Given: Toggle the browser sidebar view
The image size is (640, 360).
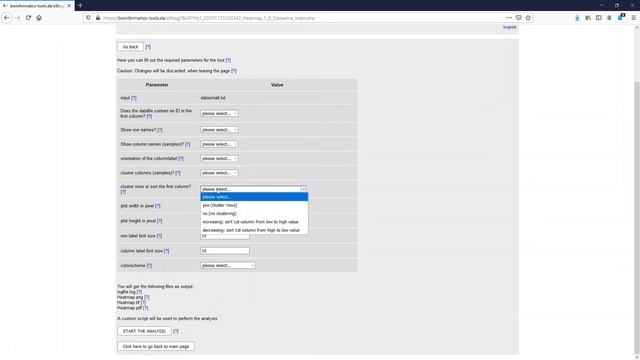Looking at the screenshot, I should 598,18.
